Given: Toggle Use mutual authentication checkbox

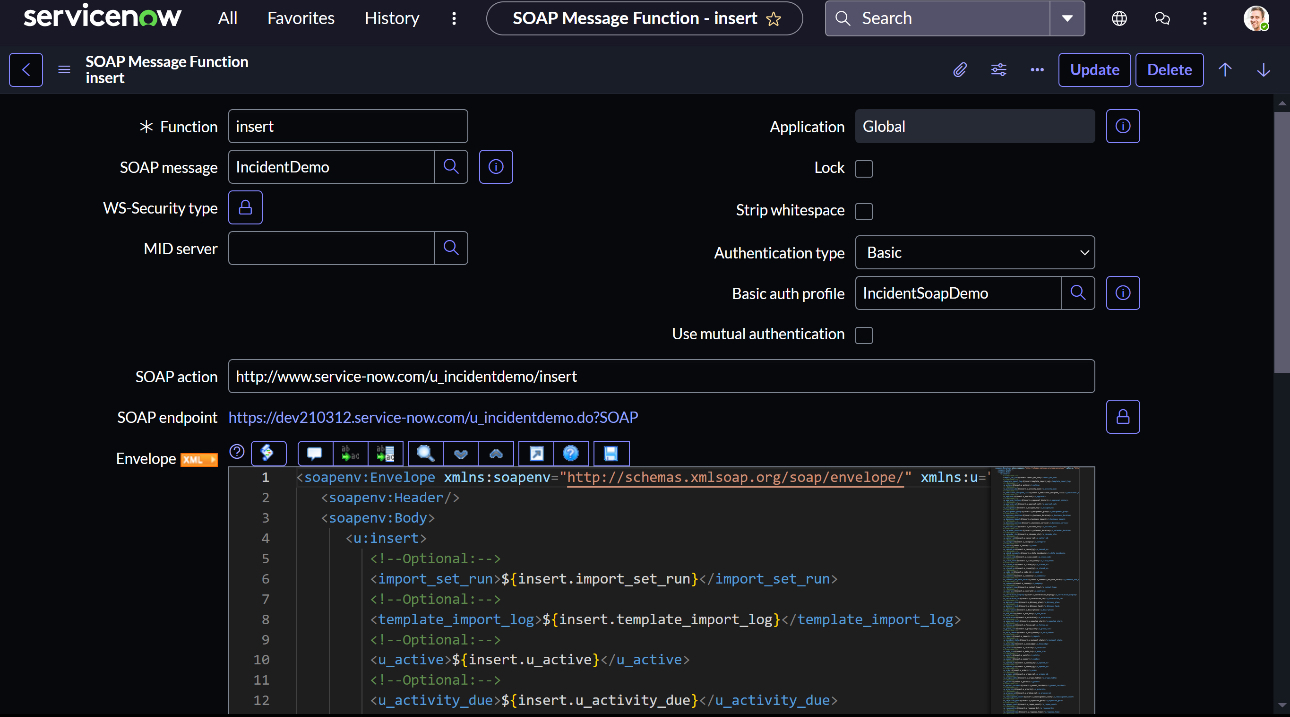Looking at the screenshot, I should point(864,335).
